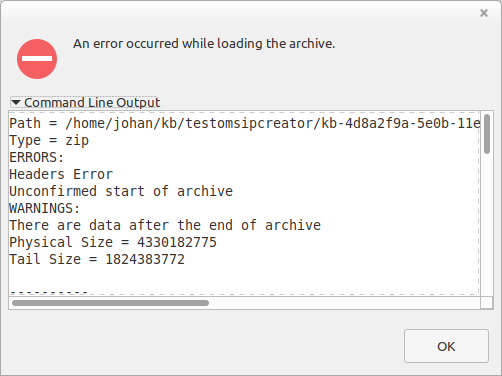Click the 'WARNINGS:' heading line
Viewport: 502px width, 376px height.
[x=45, y=208]
